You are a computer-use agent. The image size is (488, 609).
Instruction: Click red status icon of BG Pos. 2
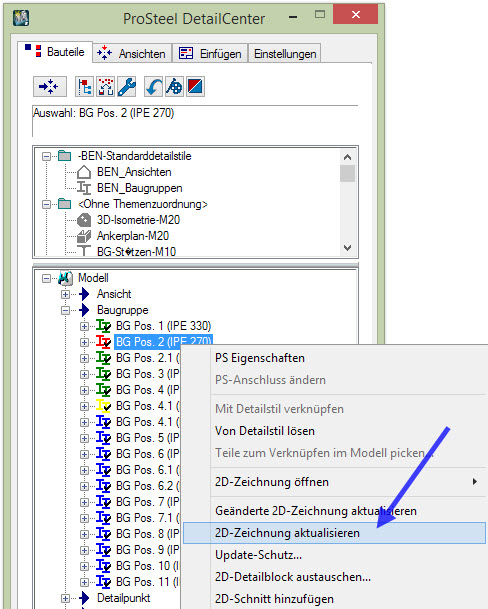[103, 342]
